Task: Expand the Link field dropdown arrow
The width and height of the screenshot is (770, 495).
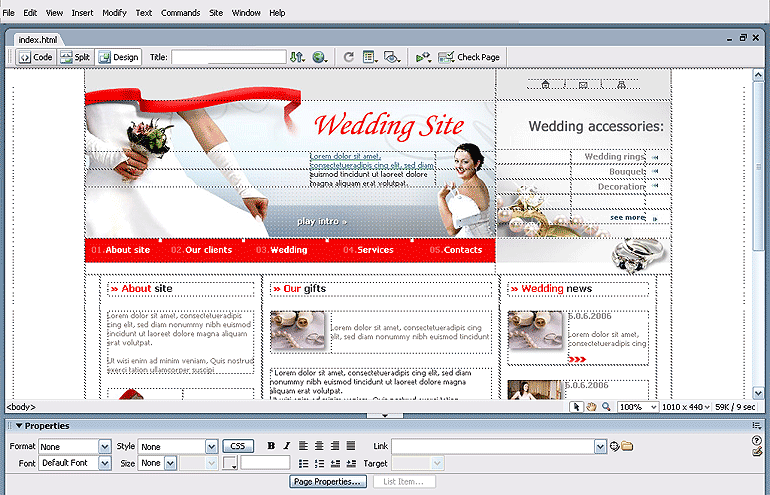Action: (600, 446)
